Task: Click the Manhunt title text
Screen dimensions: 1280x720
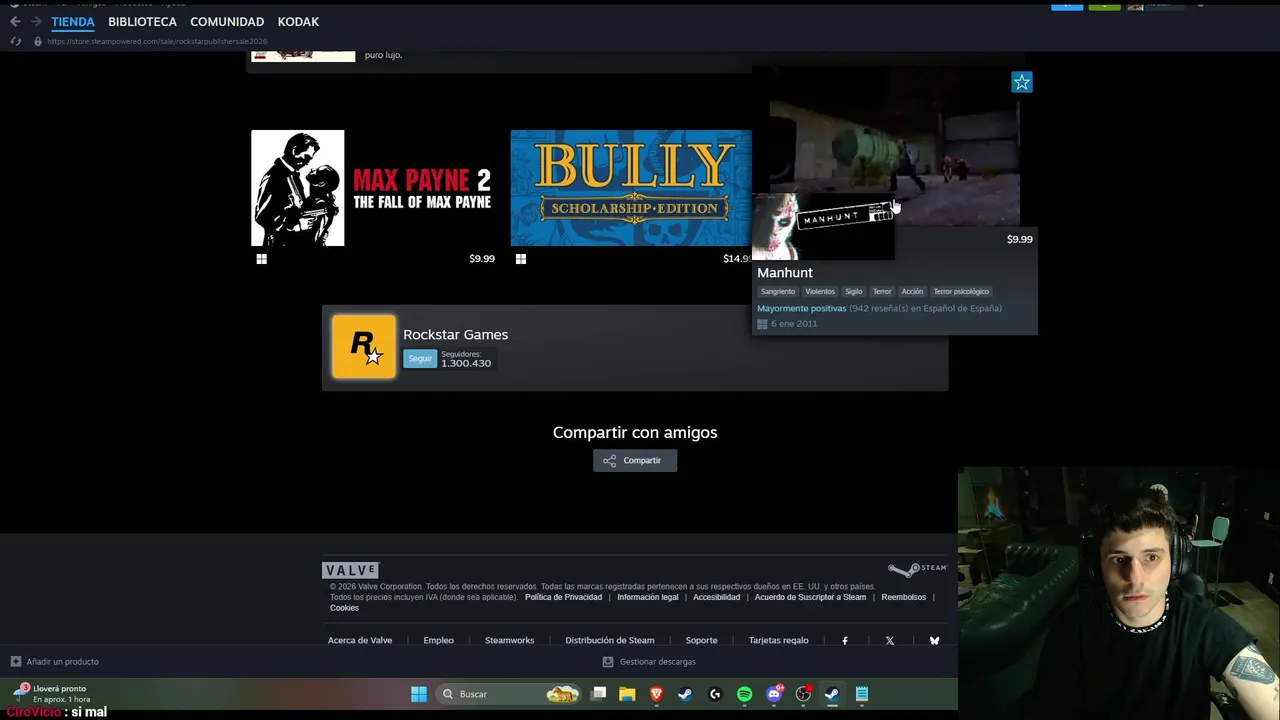Action: [x=785, y=272]
